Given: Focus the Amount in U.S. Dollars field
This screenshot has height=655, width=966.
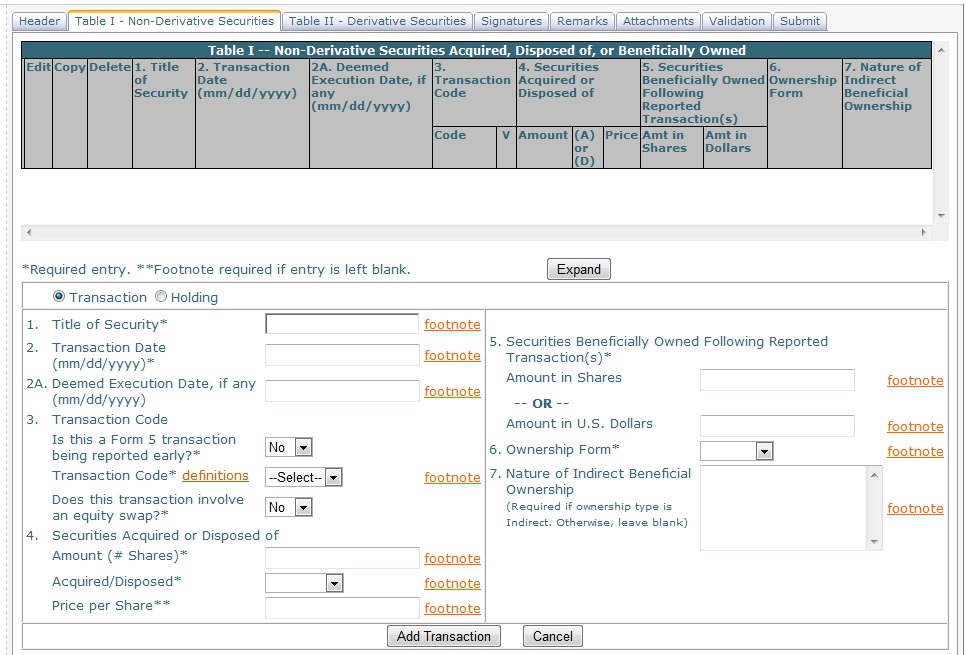Looking at the screenshot, I should pos(777,426).
